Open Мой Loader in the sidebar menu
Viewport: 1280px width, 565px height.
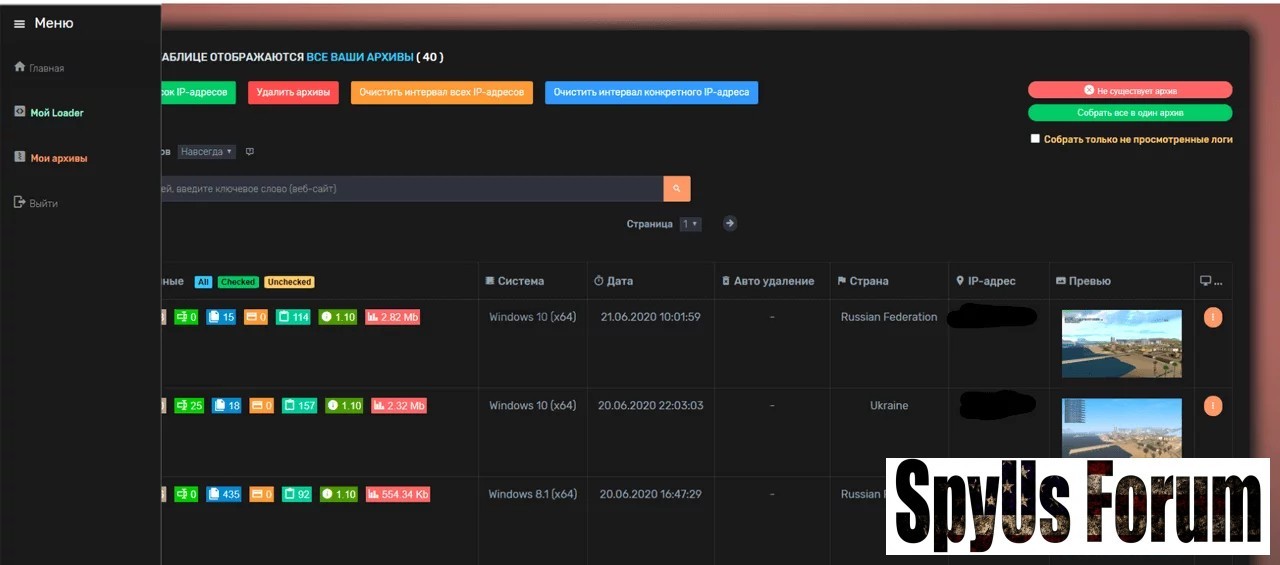click(x=56, y=113)
